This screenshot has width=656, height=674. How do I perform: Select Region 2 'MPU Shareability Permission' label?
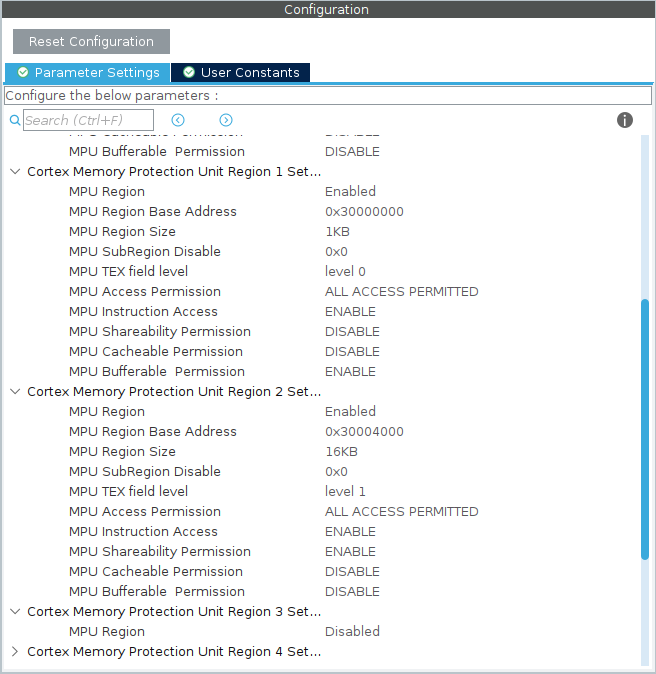pyautogui.click(x=159, y=551)
